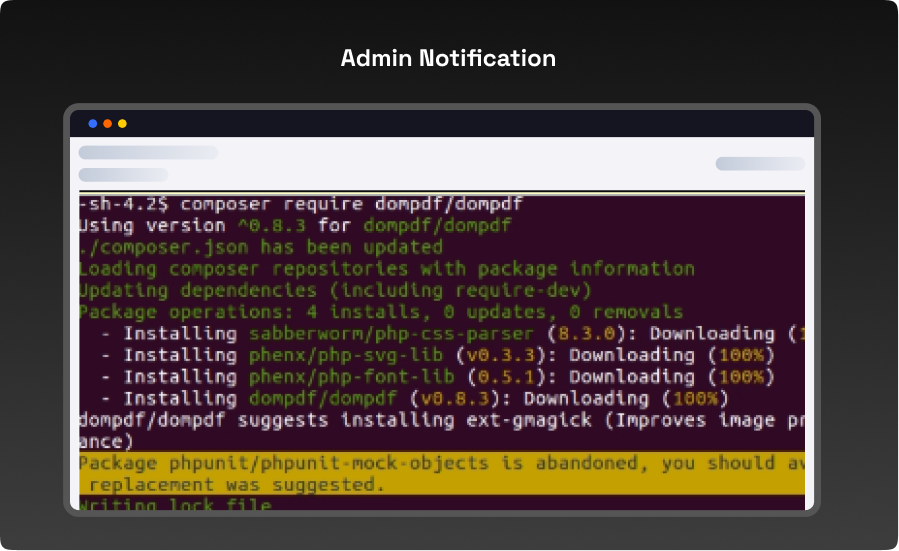Click the green dompdf/dompdf name in version line
The width and height of the screenshot is (899, 551).
[x=437, y=226]
